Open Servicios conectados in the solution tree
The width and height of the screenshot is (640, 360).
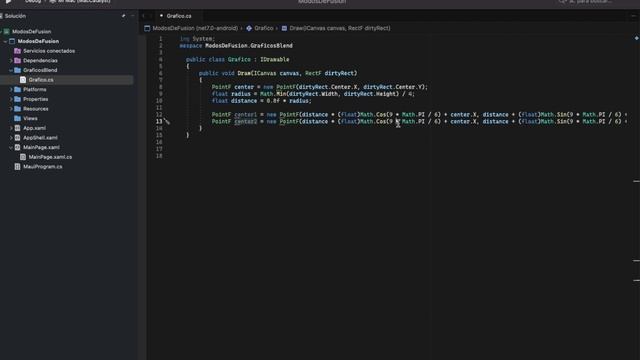pos(49,51)
